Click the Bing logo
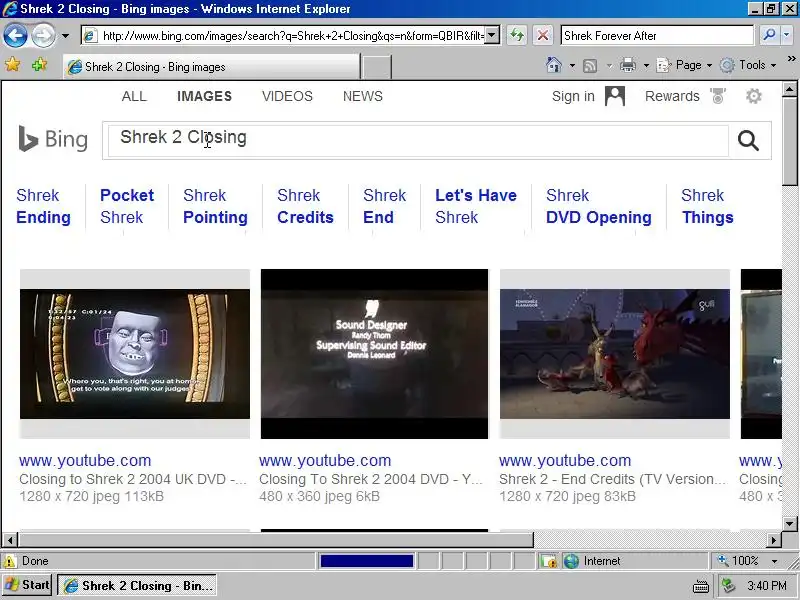This screenshot has height=600, width=800. tap(53, 139)
